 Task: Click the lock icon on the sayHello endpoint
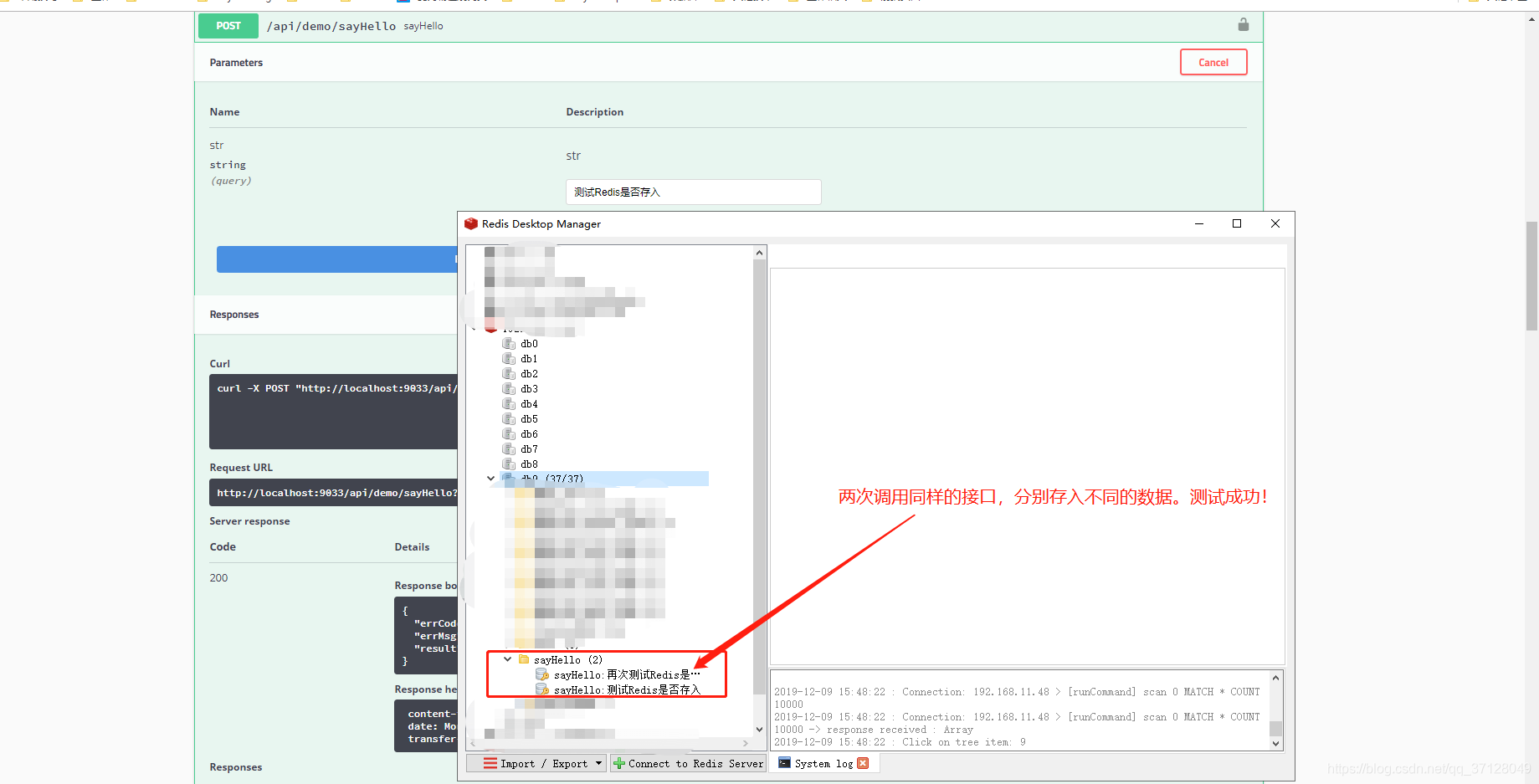pyautogui.click(x=1243, y=25)
